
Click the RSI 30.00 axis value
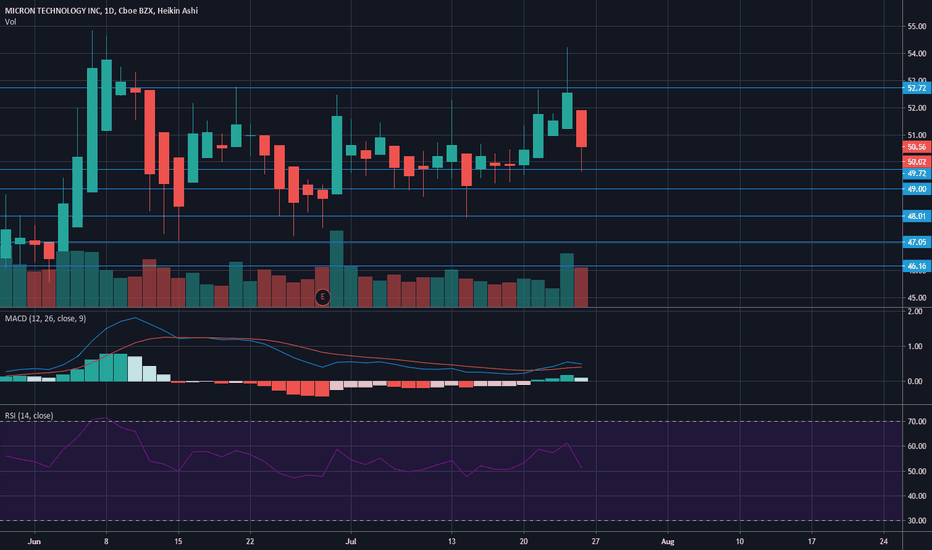917,521
